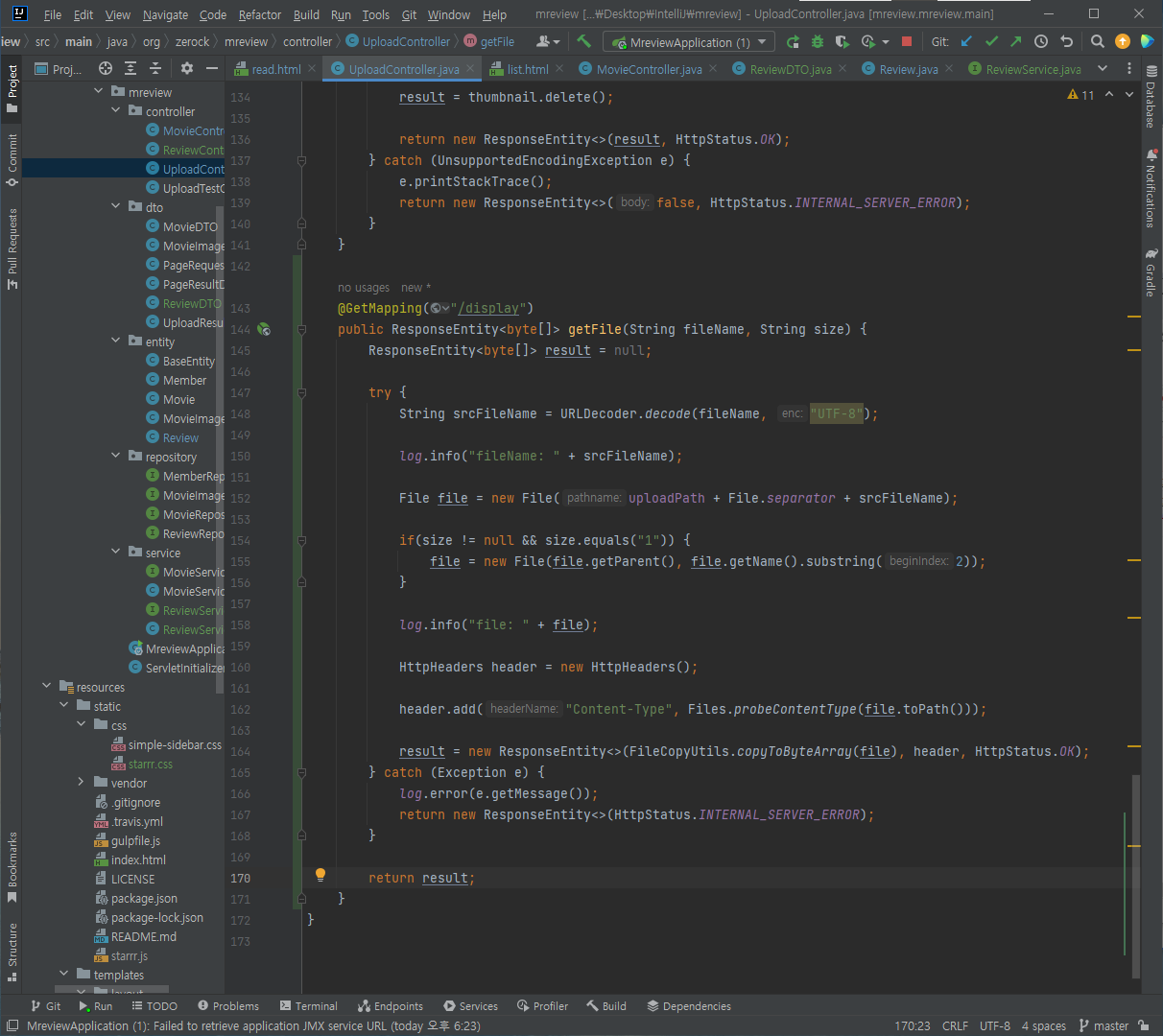Show Git history clock icon
Image resolution: width=1163 pixels, height=1036 pixels.
1041,41
